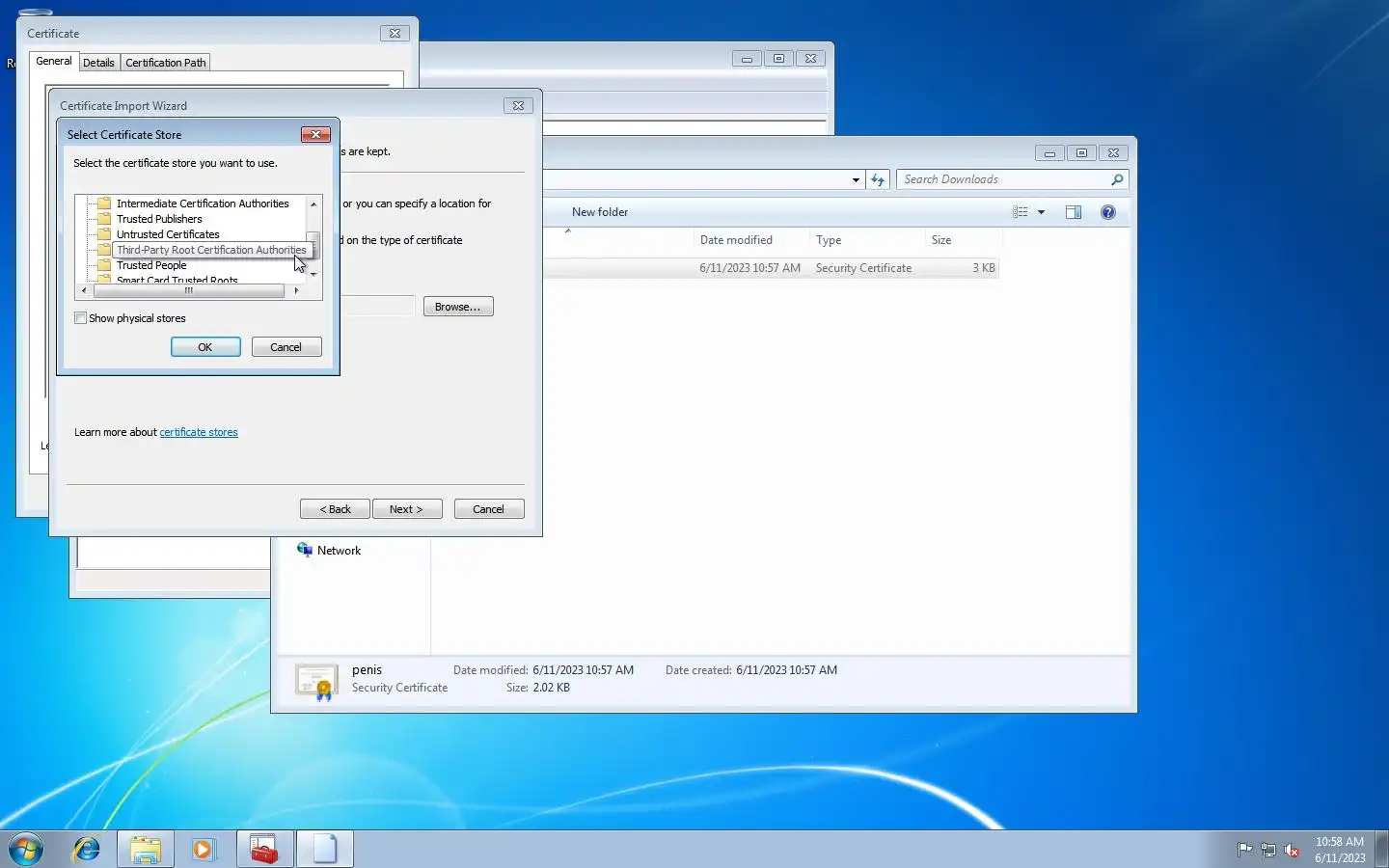
Task: Open the Windows Start menu
Action: [x=26, y=849]
